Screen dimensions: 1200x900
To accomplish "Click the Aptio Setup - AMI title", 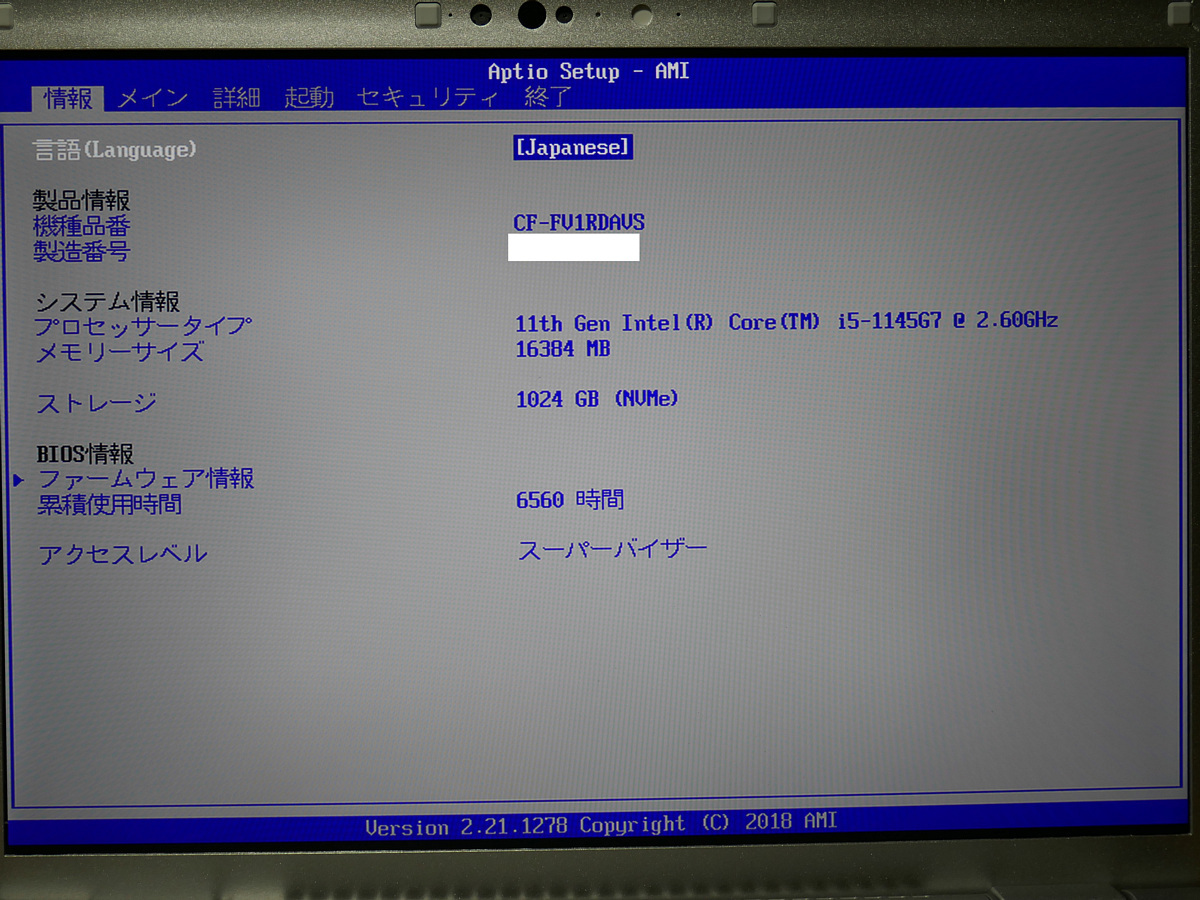I will click(x=588, y=72).
